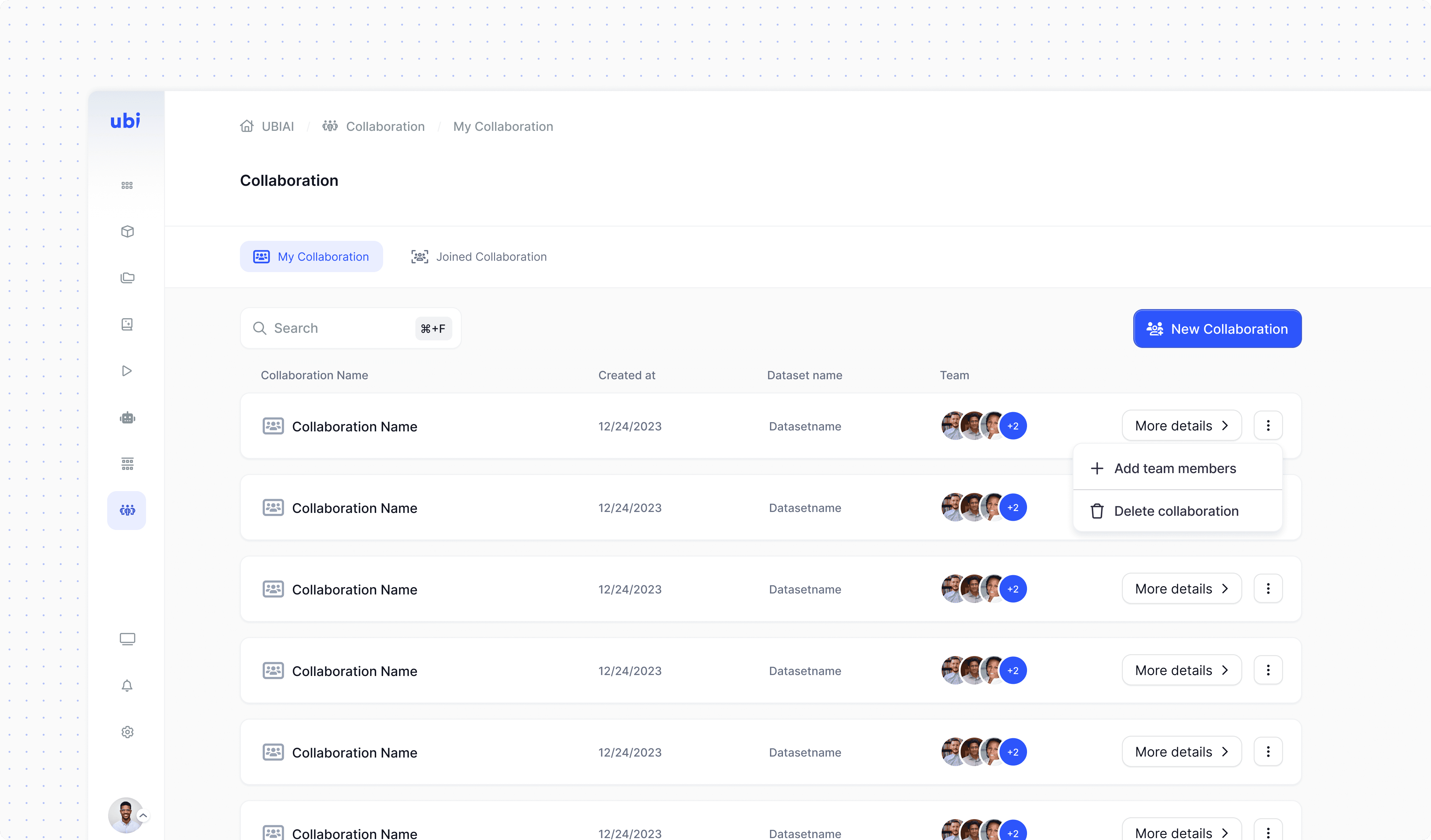The image size is (1431, 840).
Task: Click the 3D cube icon in sidebar
Action: tap(127, 232)
